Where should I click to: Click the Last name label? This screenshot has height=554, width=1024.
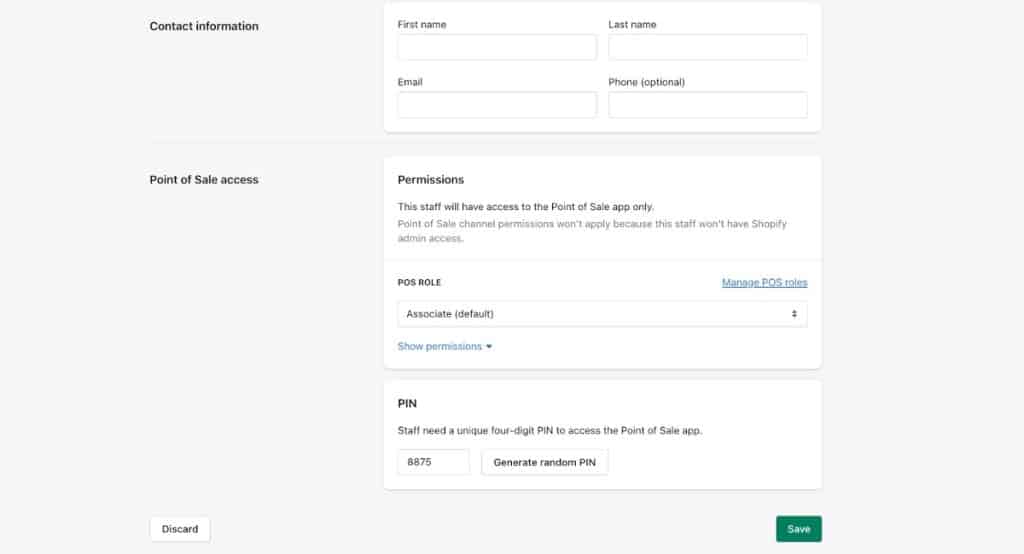[x=632, y=24]
